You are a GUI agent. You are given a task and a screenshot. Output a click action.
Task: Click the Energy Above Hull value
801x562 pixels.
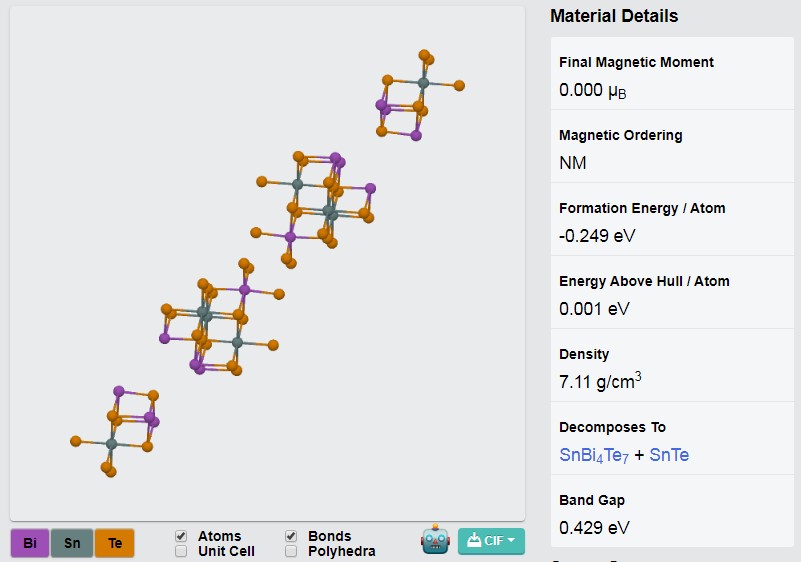(594, 309)
